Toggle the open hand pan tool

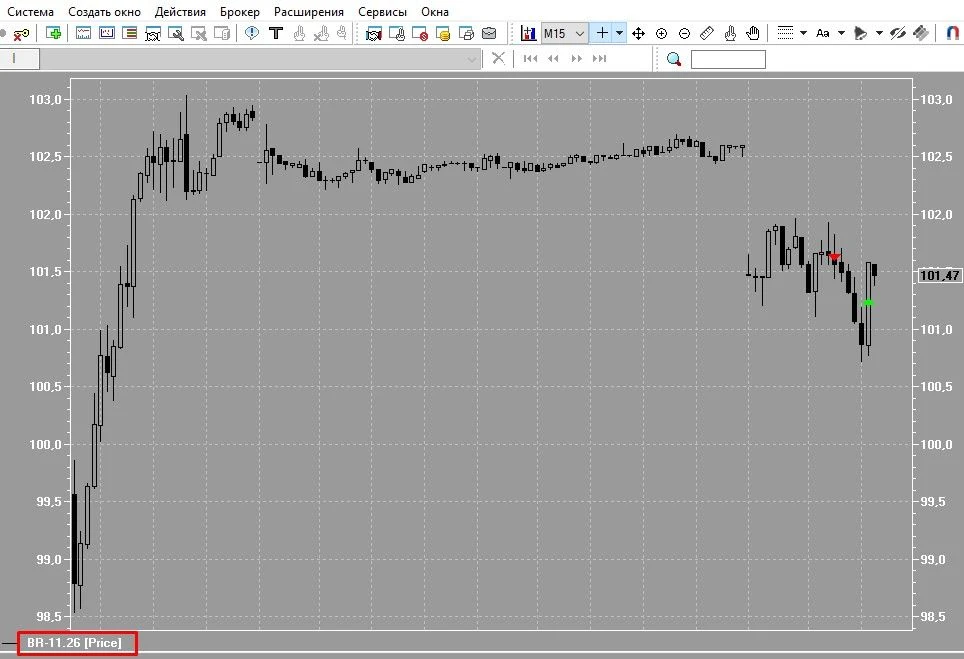click(753, 33)
